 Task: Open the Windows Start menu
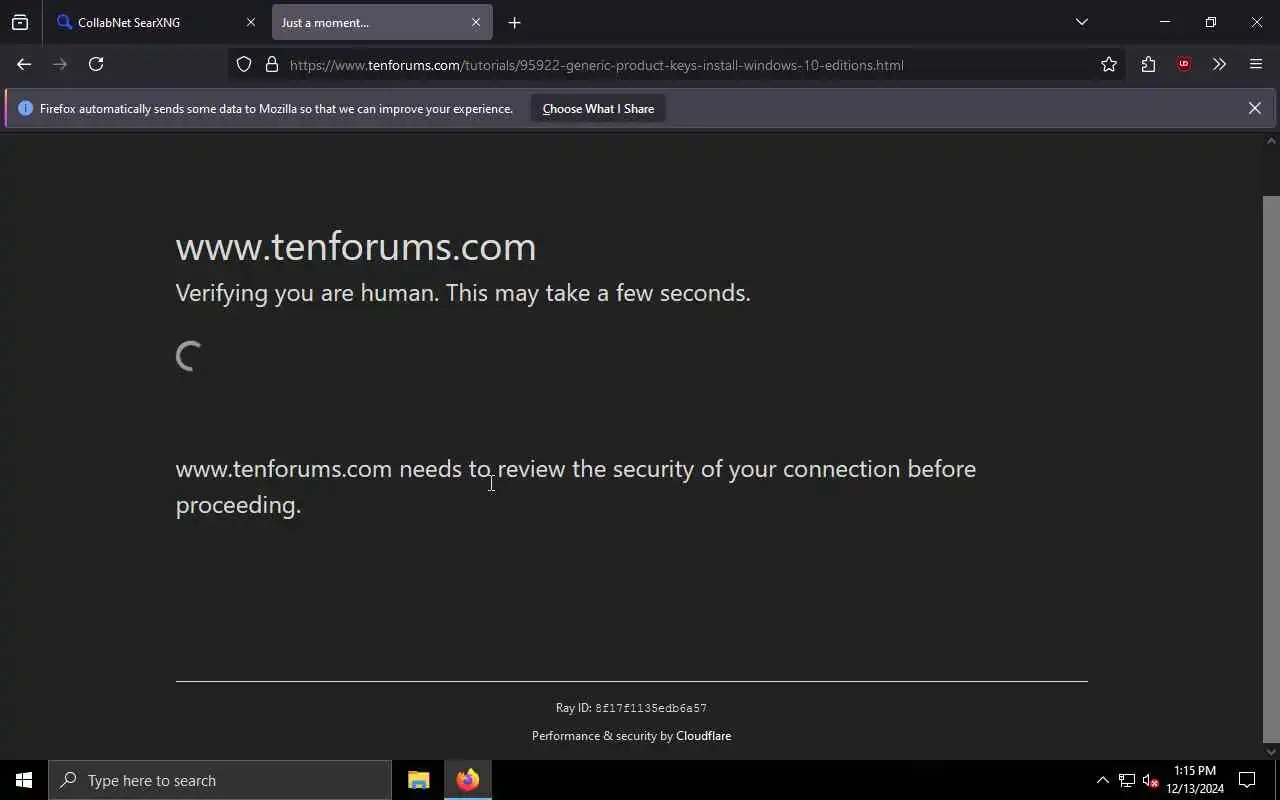(x=24, y=780)
